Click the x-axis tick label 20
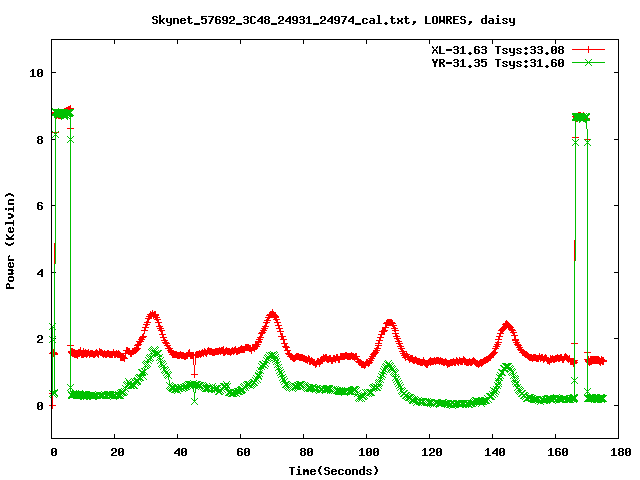640x480 pixels. 117,452
